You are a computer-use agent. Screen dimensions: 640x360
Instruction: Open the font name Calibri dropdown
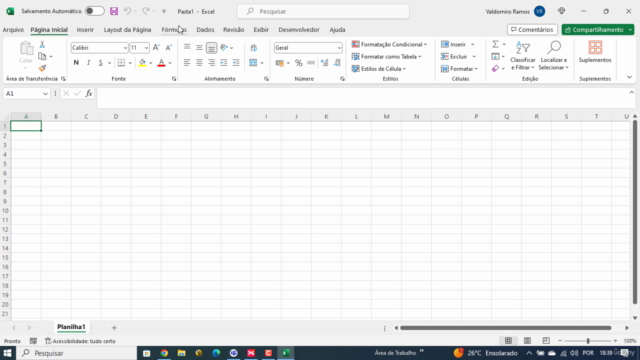[x=125, y=48]
